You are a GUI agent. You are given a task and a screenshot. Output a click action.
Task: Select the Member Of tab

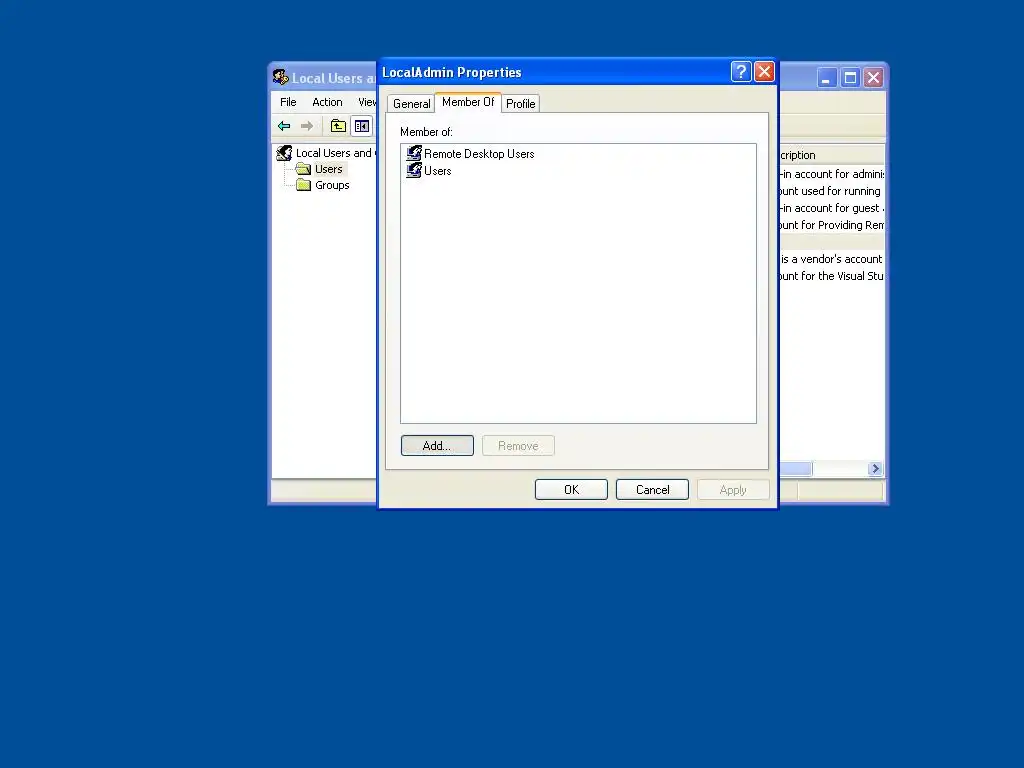pos(468,102)
